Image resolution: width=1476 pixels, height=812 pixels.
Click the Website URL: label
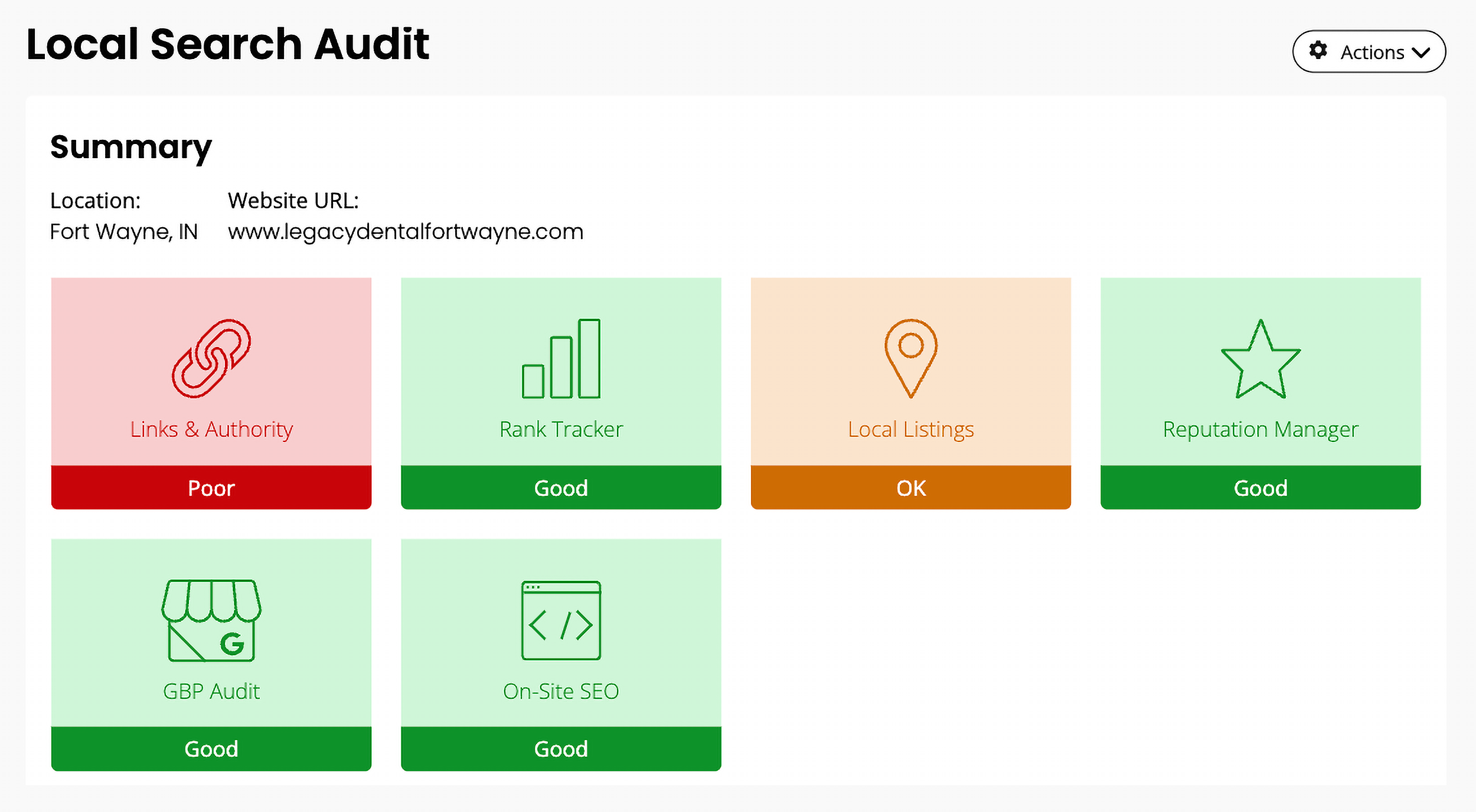point(293,201)
